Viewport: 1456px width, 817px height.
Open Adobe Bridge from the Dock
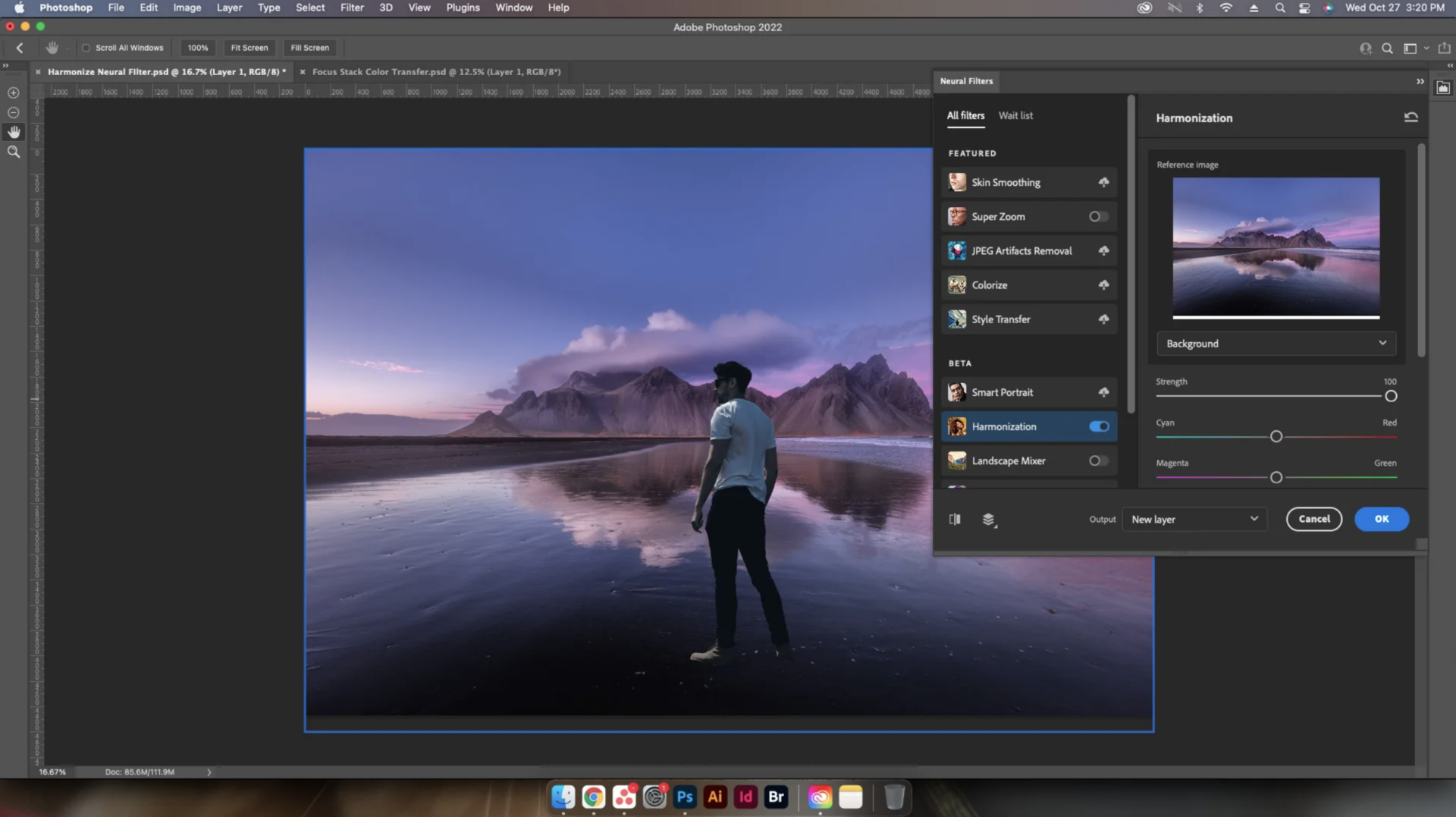tap(776, 797)
